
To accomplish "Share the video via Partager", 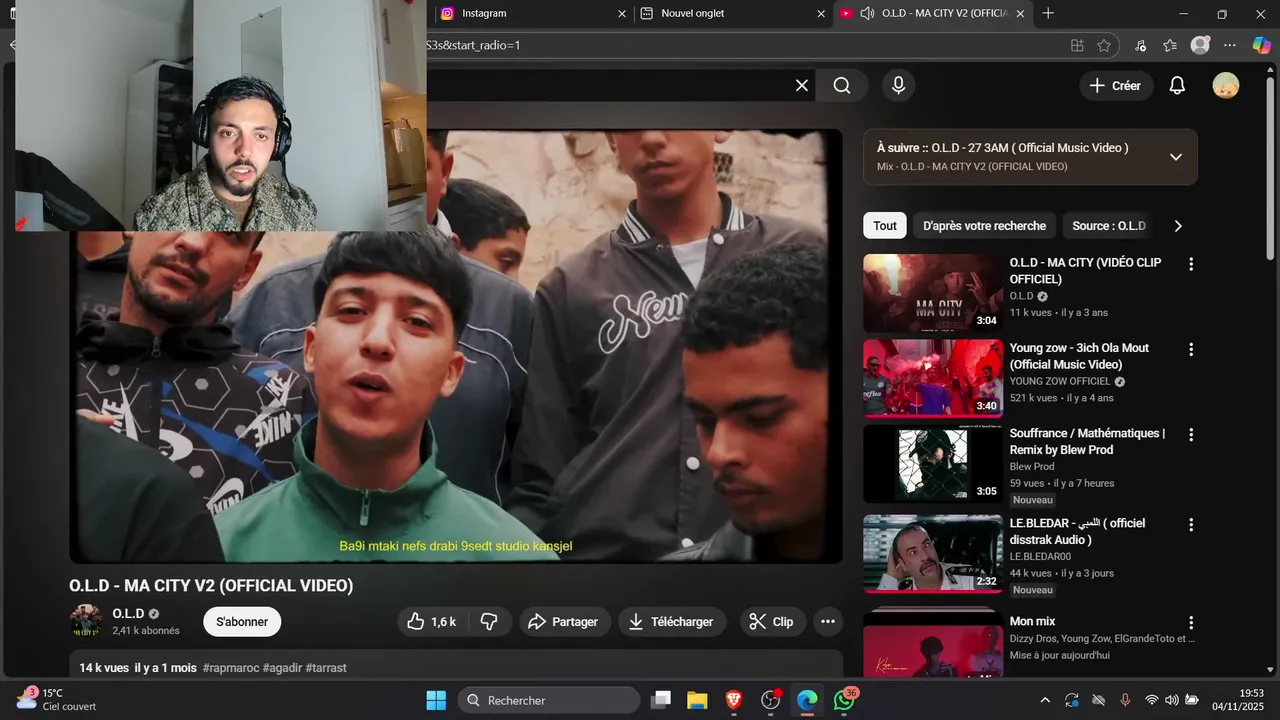I will [x=563, y=622].
